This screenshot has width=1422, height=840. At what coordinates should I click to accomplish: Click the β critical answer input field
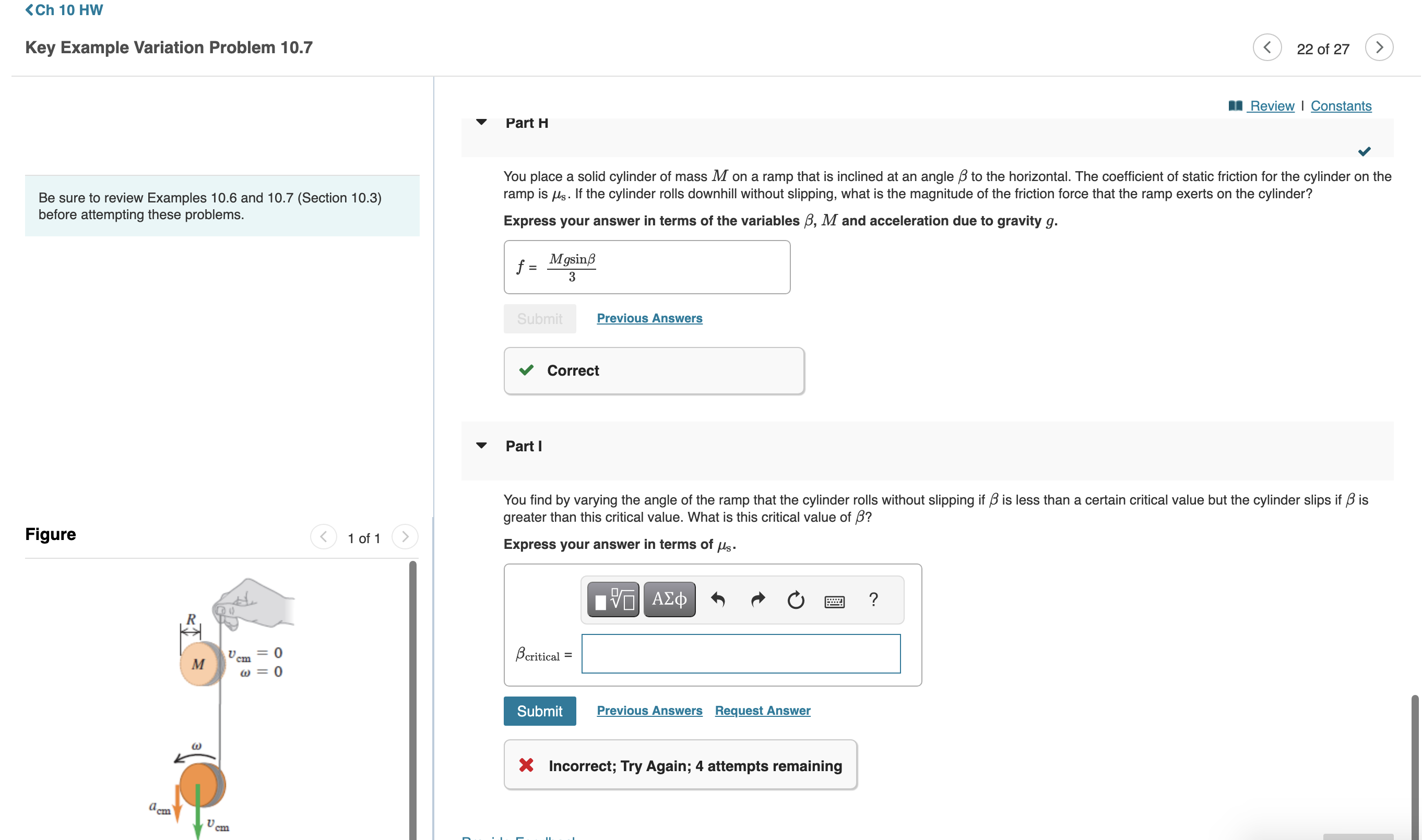(x=741, y=654)
